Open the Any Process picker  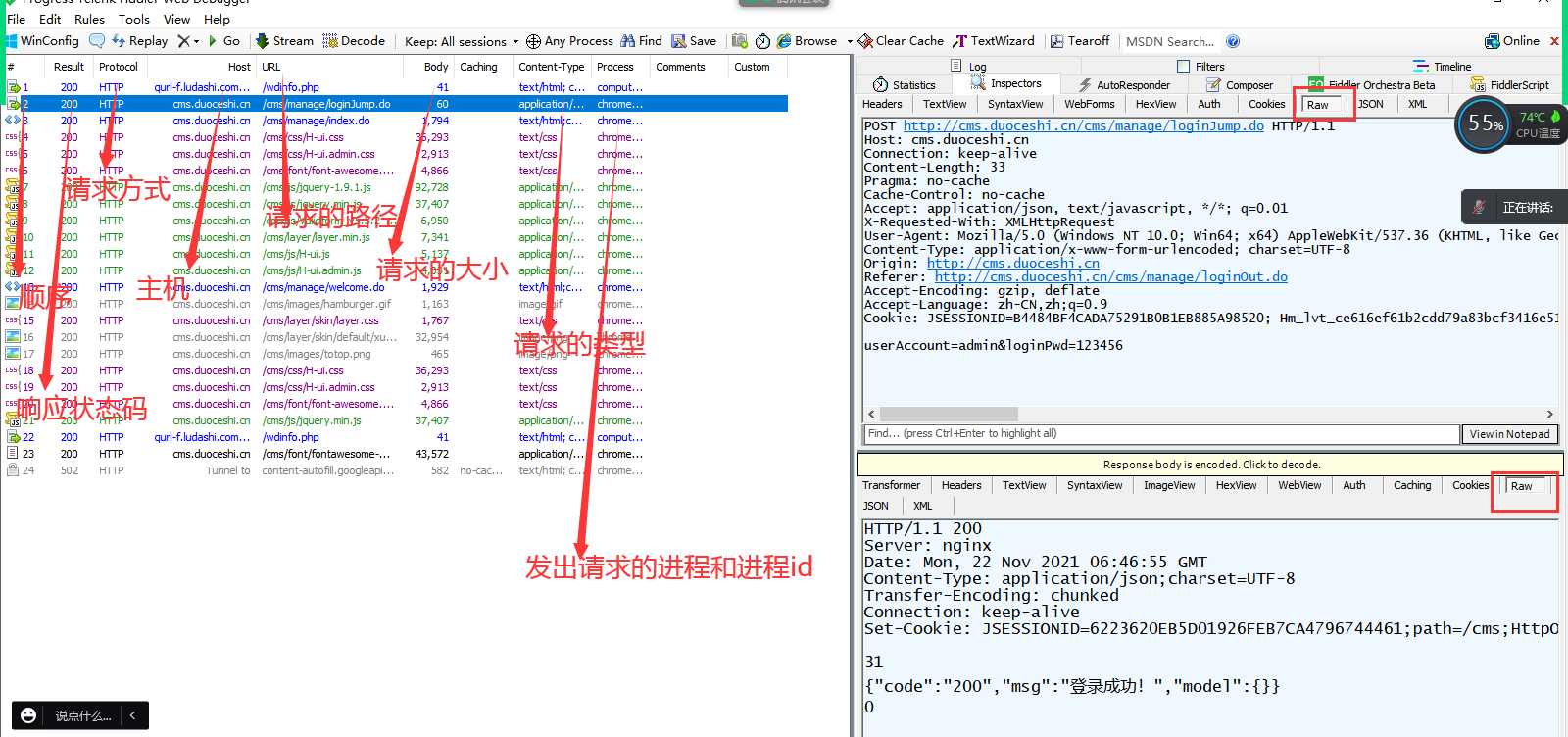(x=569, y=41)
